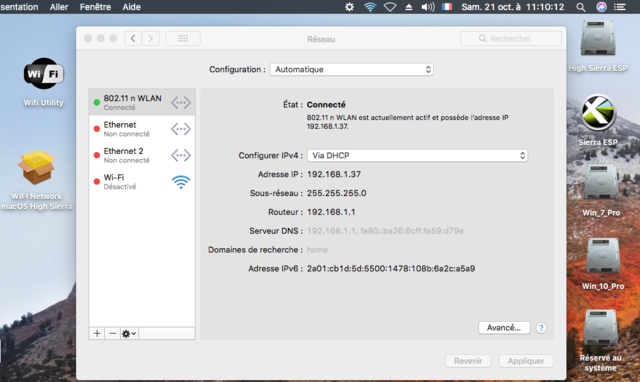The height and width of the screenshot is (382, 640).
Task: Open Spotlight search magnifier in menu bar
Action: point(581,7)
